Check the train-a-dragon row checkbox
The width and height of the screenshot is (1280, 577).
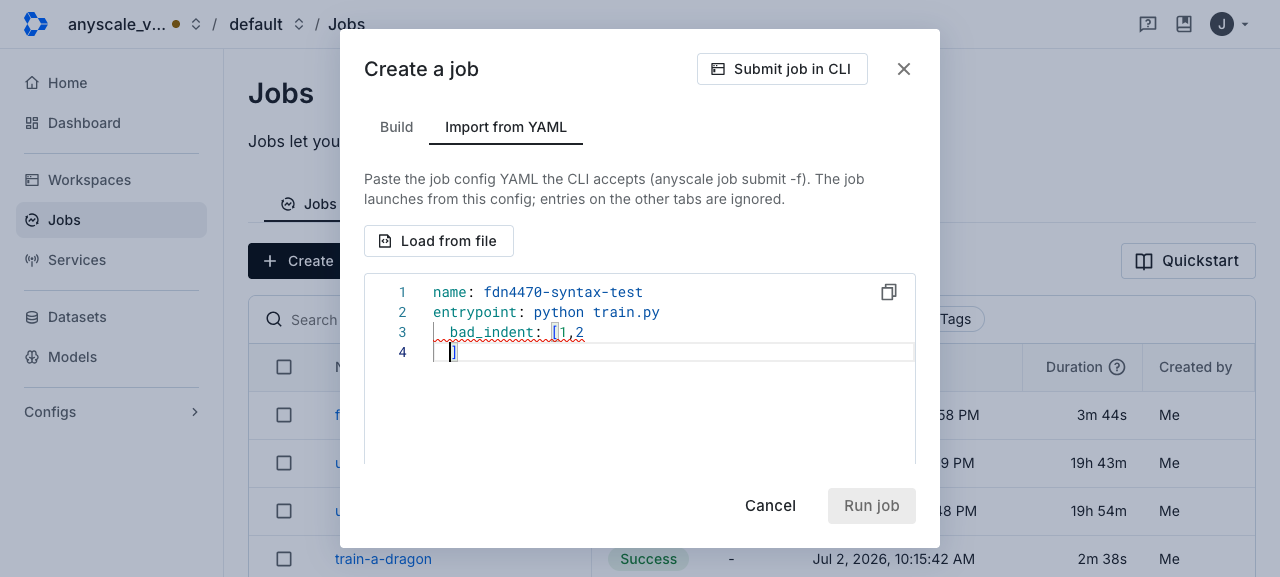tap(284, 559)
